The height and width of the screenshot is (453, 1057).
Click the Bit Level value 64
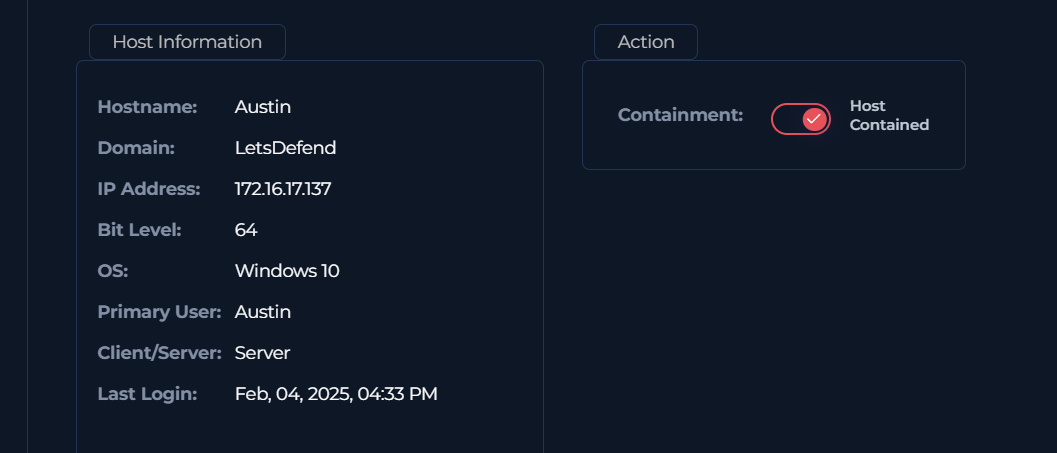pos(246,230)
